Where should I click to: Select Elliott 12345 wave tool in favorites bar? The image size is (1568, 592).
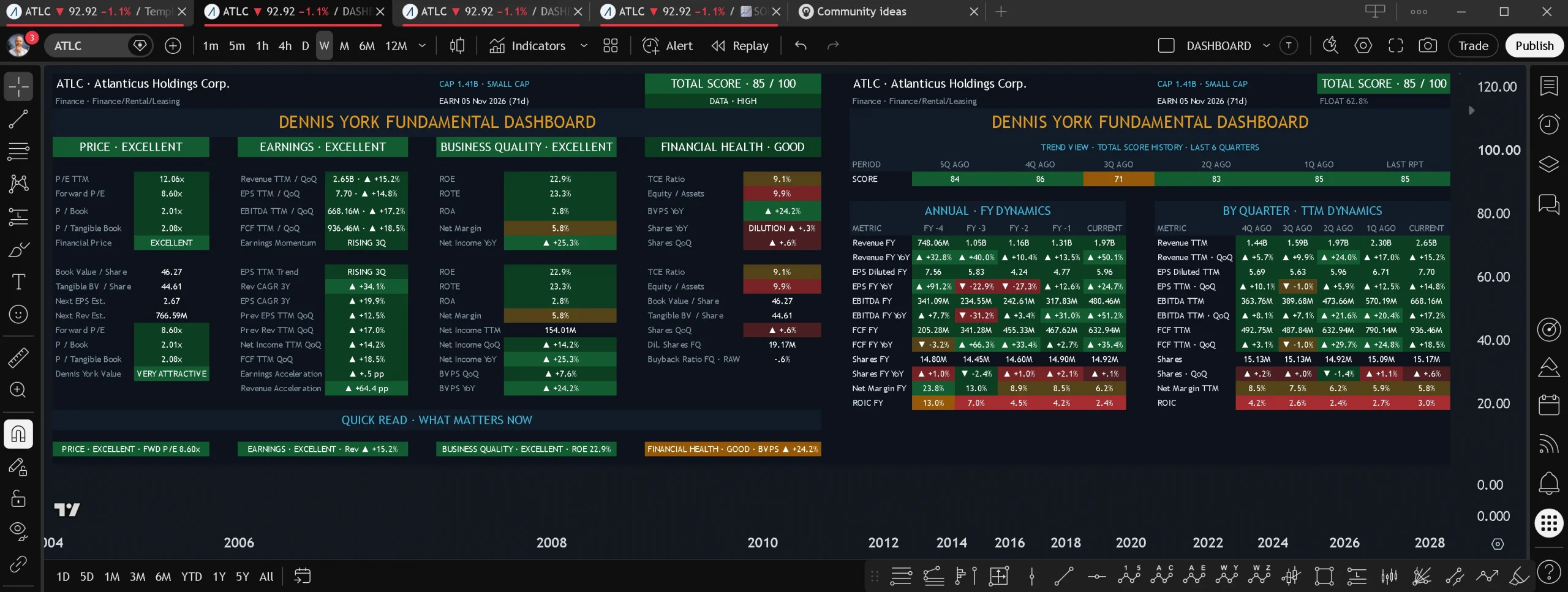pos(1129,575)
